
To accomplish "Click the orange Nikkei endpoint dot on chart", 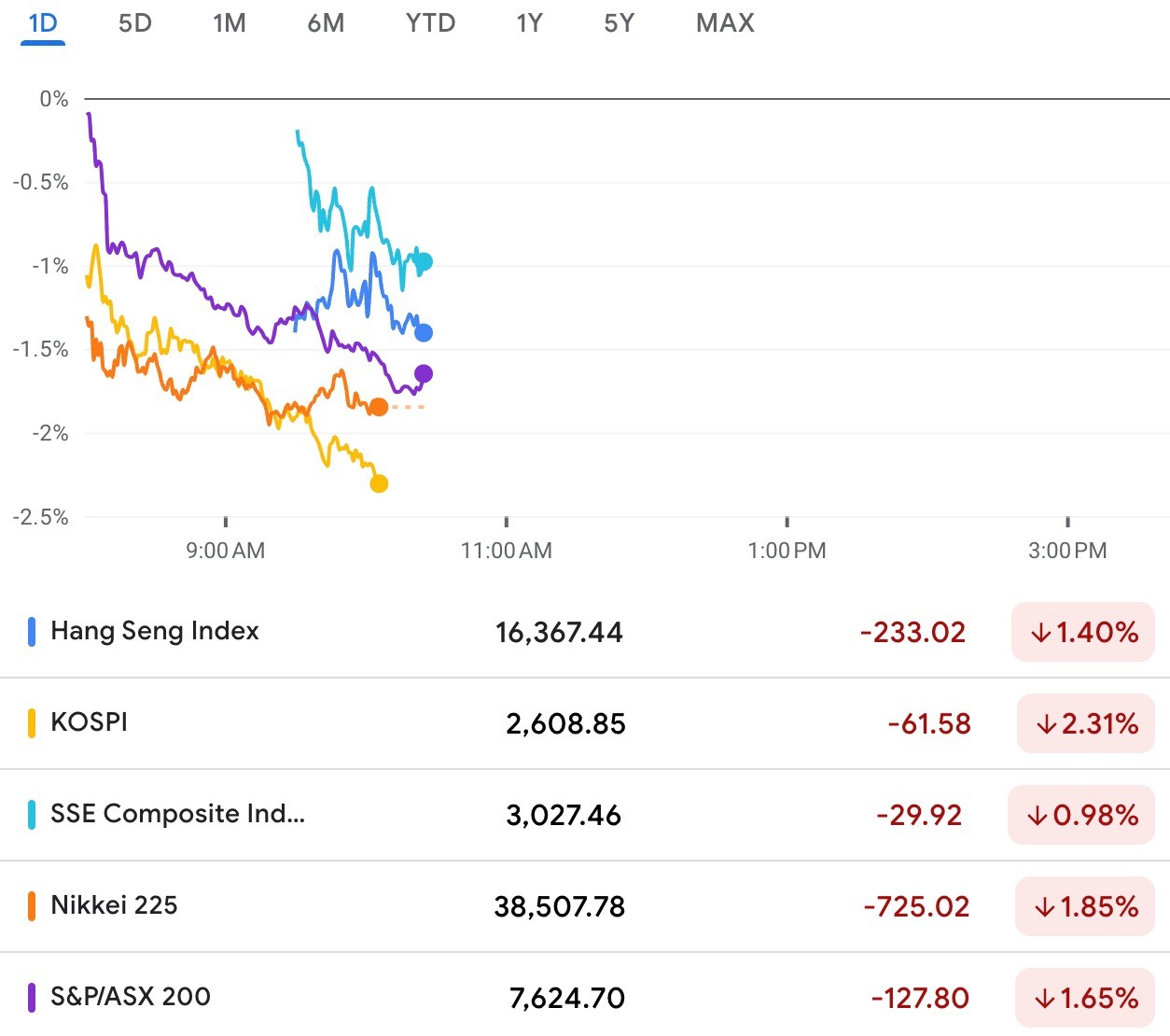I will click(x=379, y=407).
